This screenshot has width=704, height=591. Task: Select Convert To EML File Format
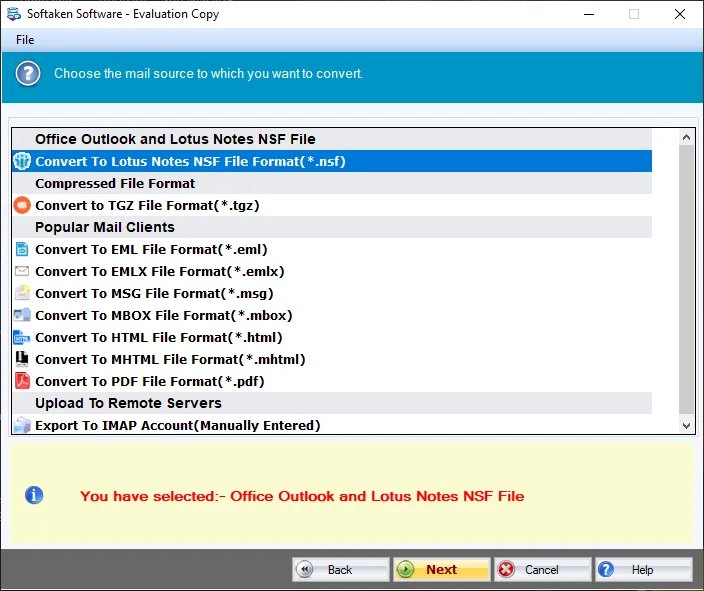(x=332, y=249)
